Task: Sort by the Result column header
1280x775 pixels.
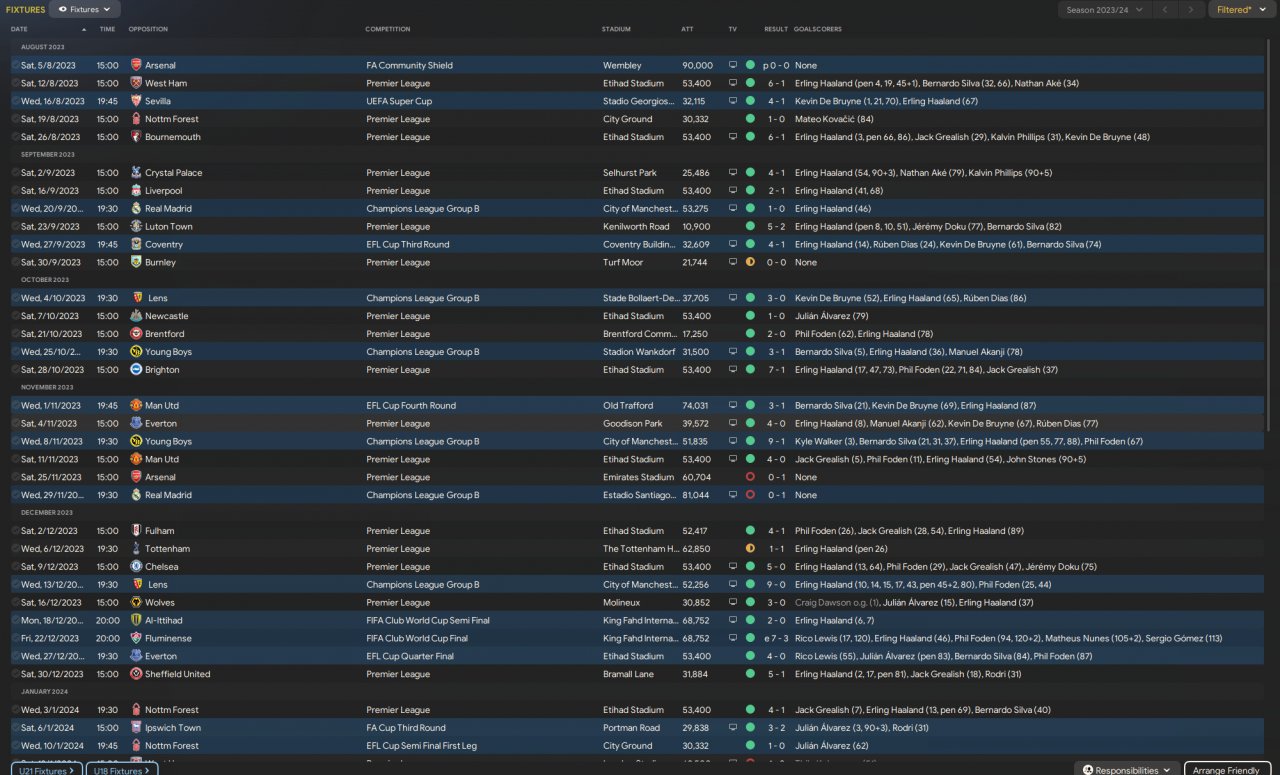Action: pos(776,29)
